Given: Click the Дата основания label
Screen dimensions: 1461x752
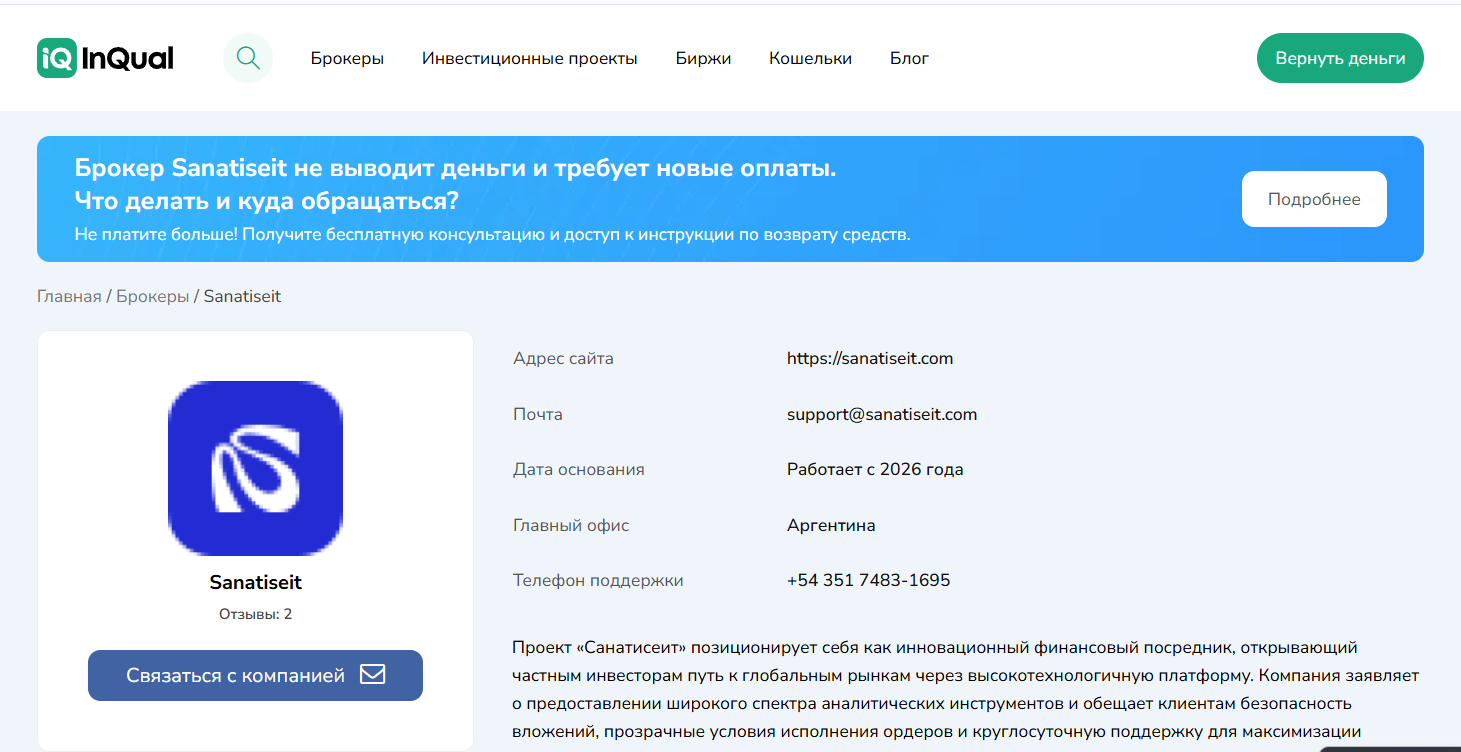Looking at the screenshot, I should pyautogui.click(x=579, y=469).
